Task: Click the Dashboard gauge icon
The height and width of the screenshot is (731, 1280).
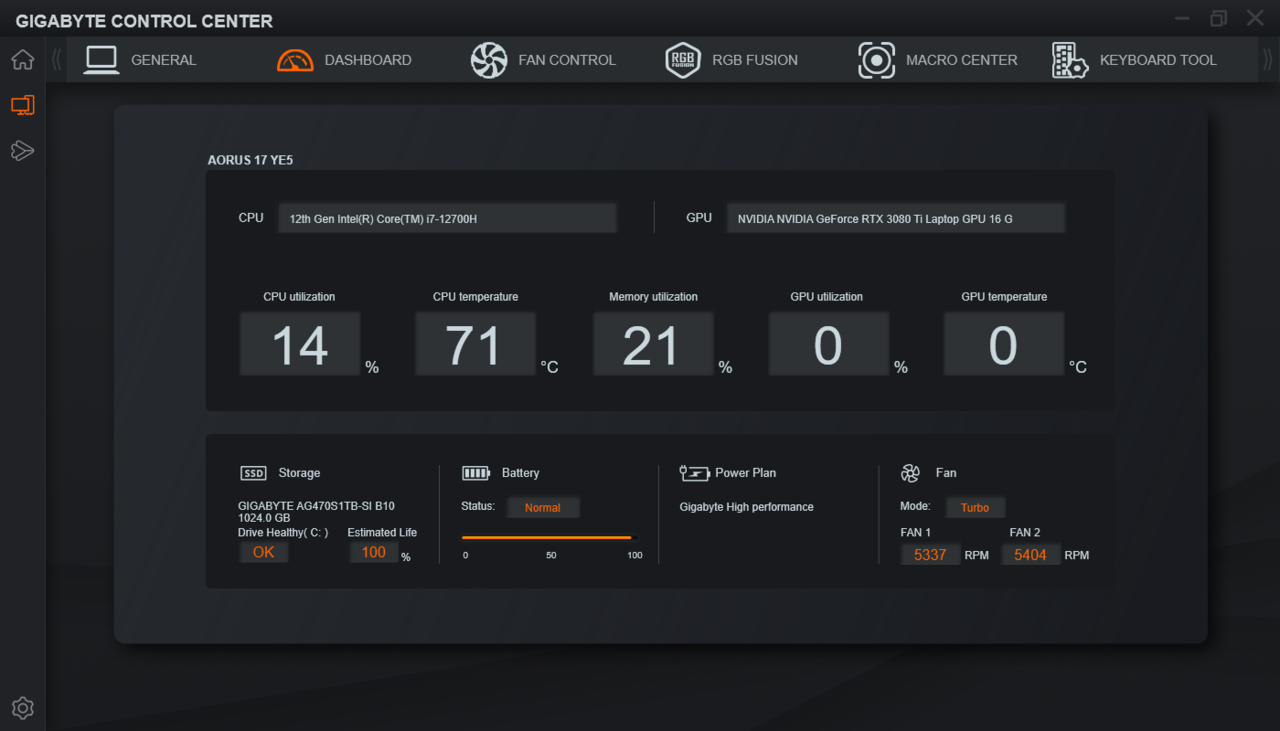Action: pos(295,60)
